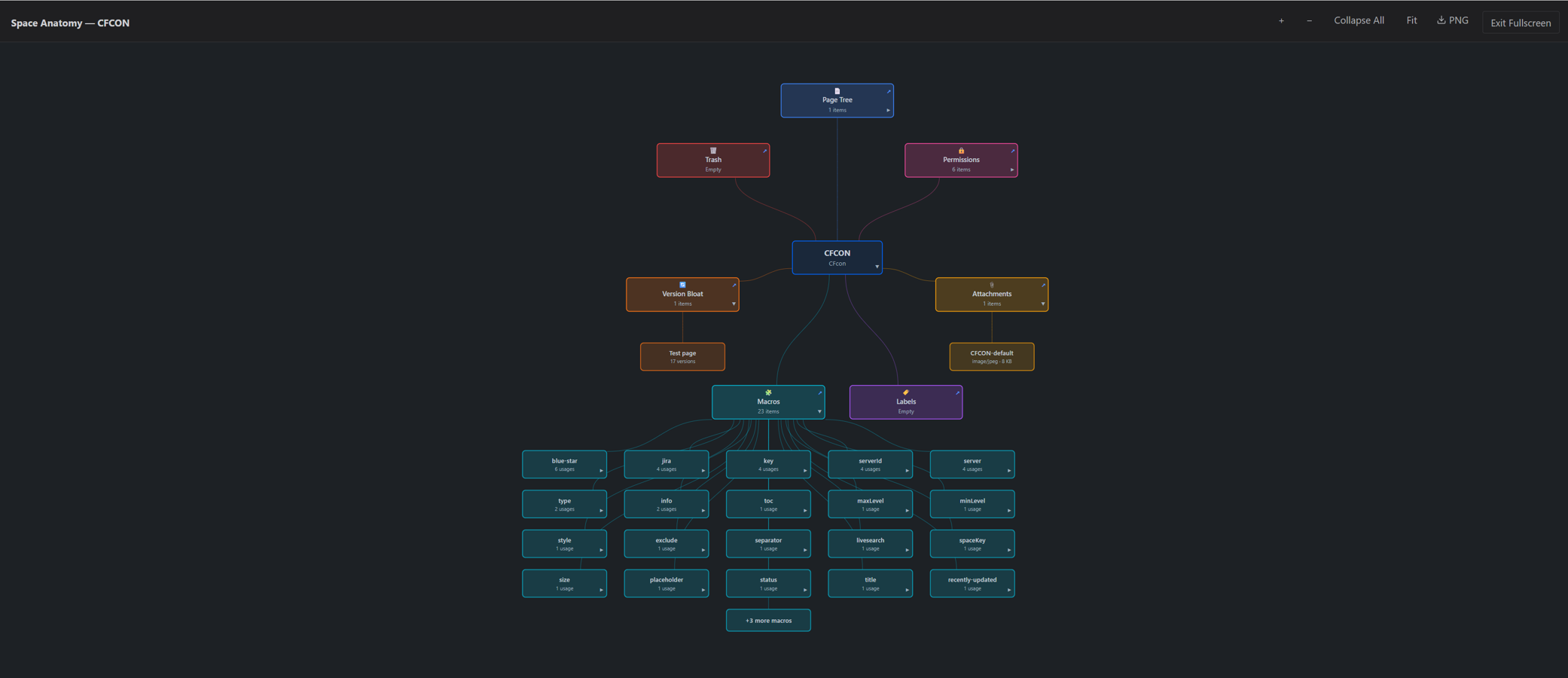Expand the maxLevel macro arrow
The width and height of the screenshot is (1568, 678).
(907, 511)
